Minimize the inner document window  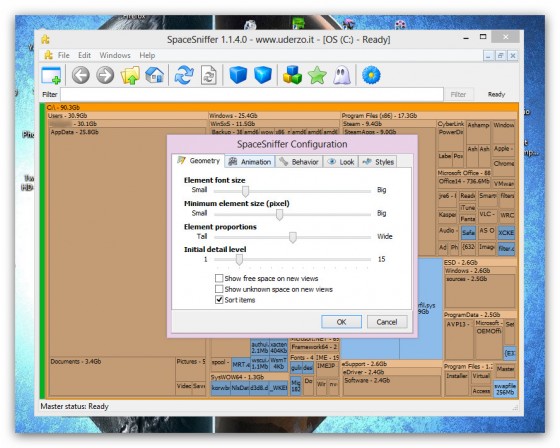click(489, 56)
